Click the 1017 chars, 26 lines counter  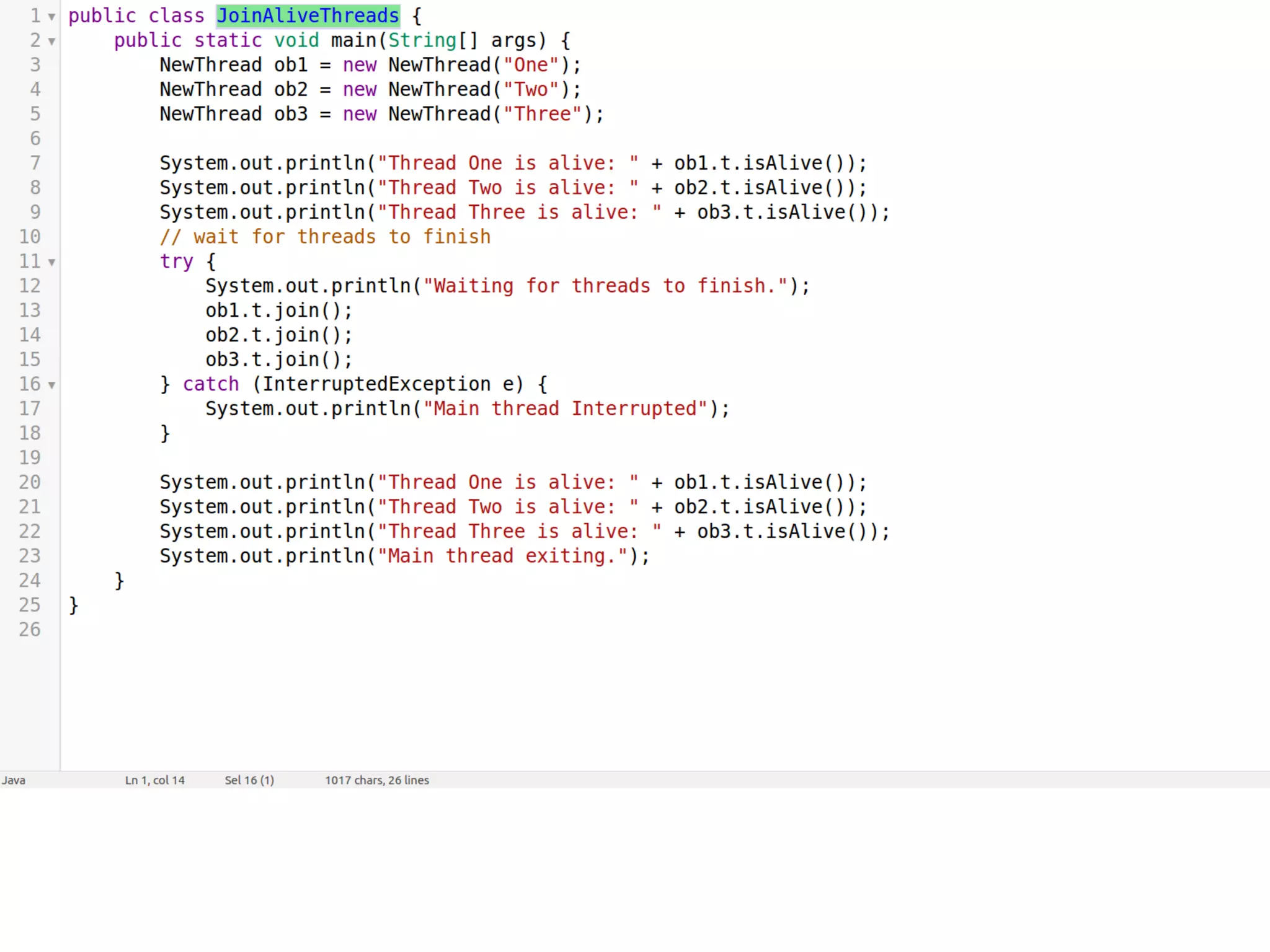point(377,780)
